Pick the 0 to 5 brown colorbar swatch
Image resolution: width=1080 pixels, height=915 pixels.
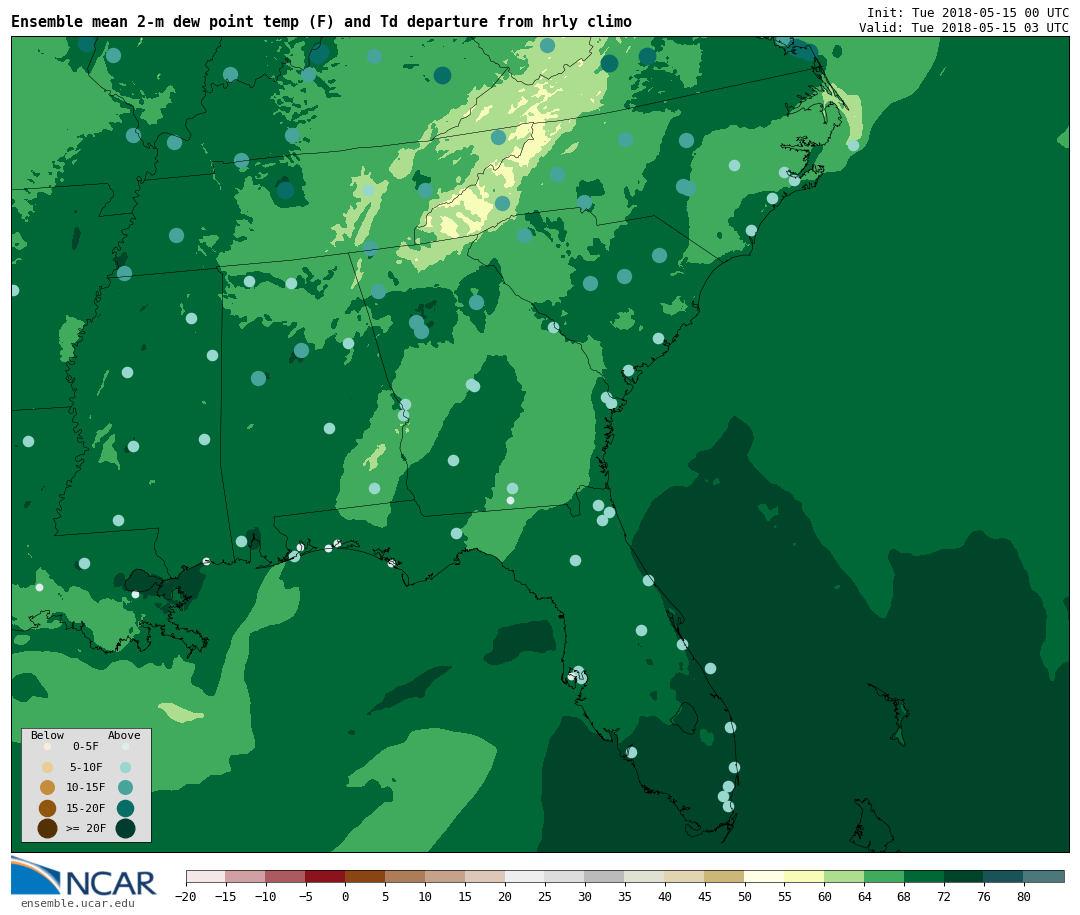pyautogui.click(x=365, y=877)
